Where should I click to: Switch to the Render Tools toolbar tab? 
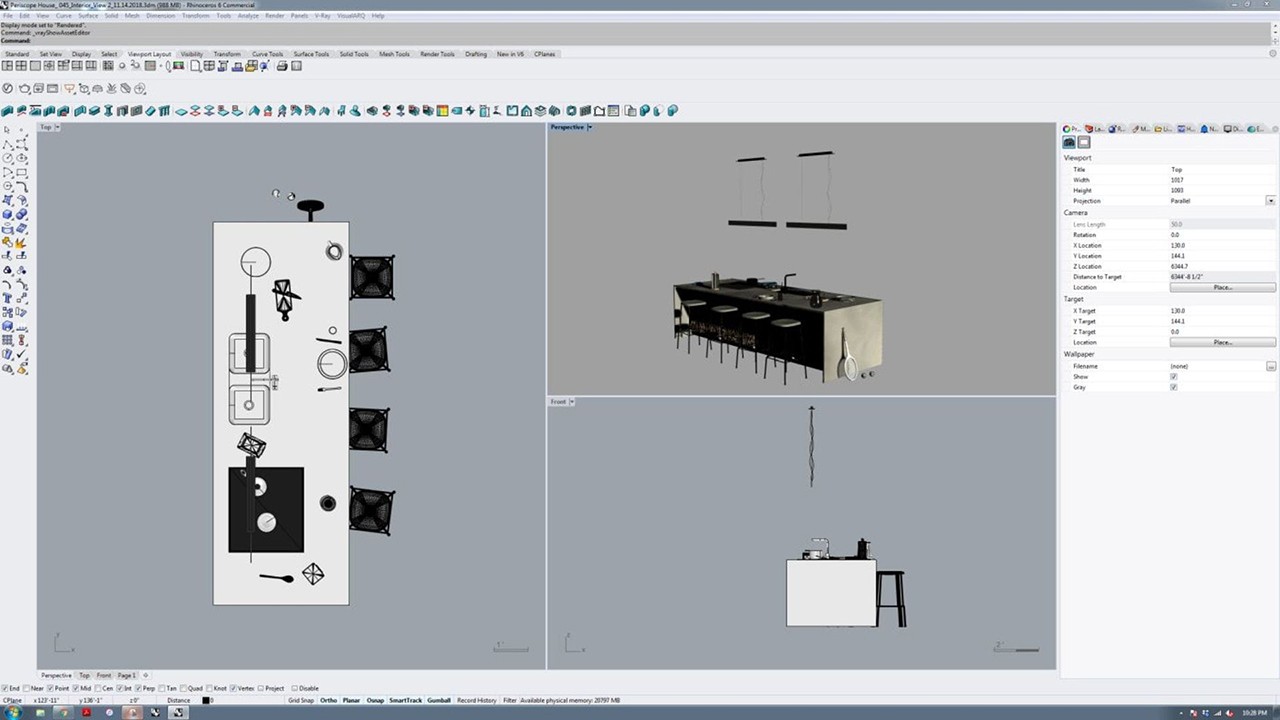point(437,54)
